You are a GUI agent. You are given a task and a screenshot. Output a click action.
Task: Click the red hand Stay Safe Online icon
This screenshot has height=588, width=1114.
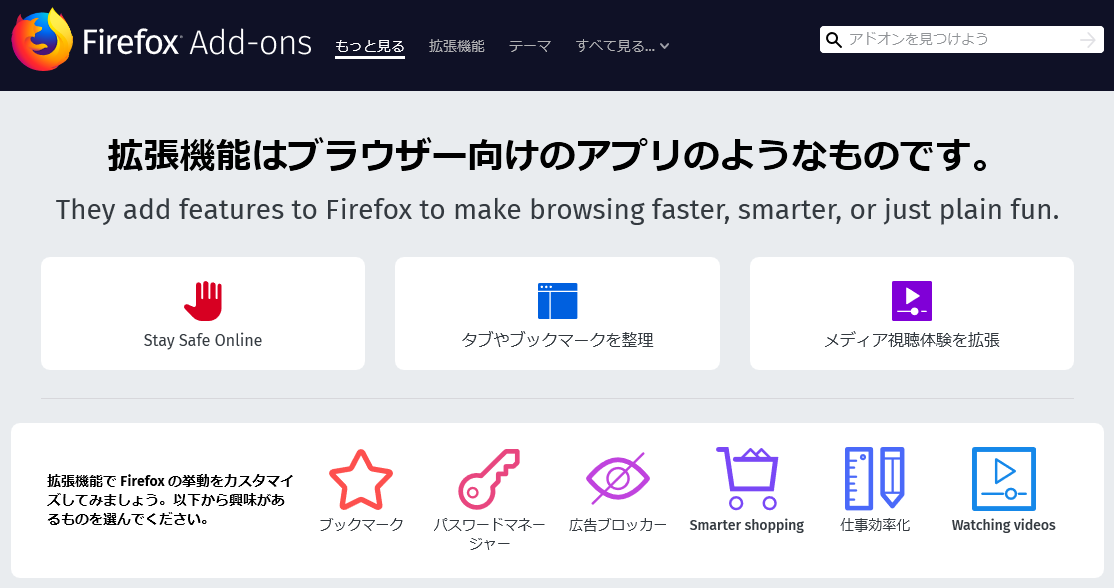[203, 301]
